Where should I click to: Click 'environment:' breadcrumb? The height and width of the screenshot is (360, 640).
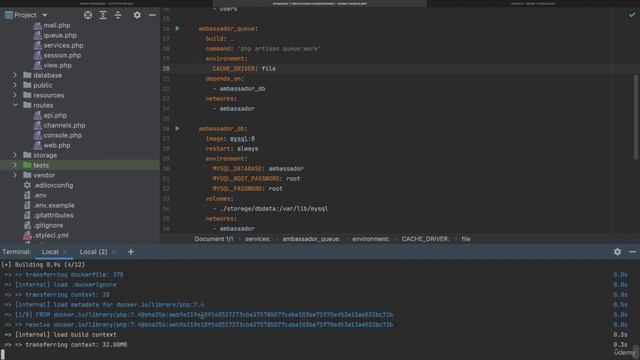(x=371, y=239)
